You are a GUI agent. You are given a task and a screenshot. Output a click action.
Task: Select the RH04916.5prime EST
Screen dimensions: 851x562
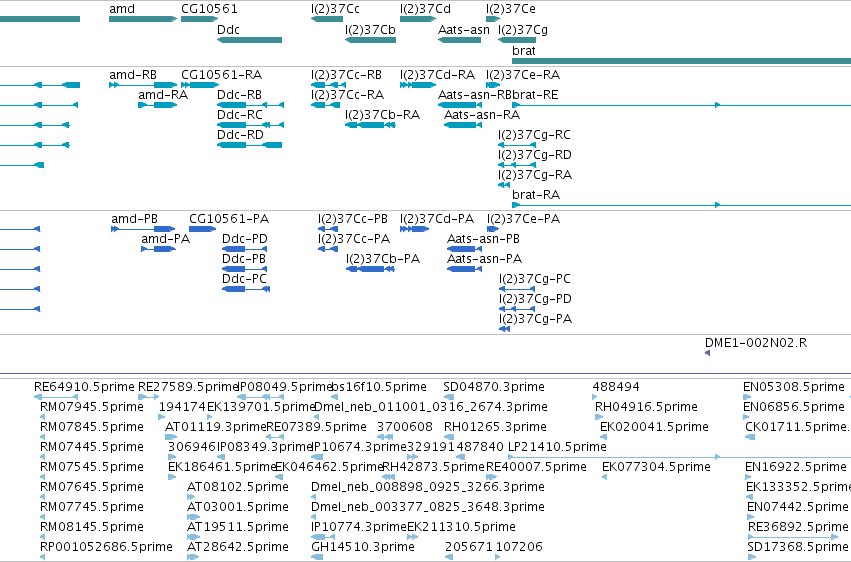coord(599,417)
